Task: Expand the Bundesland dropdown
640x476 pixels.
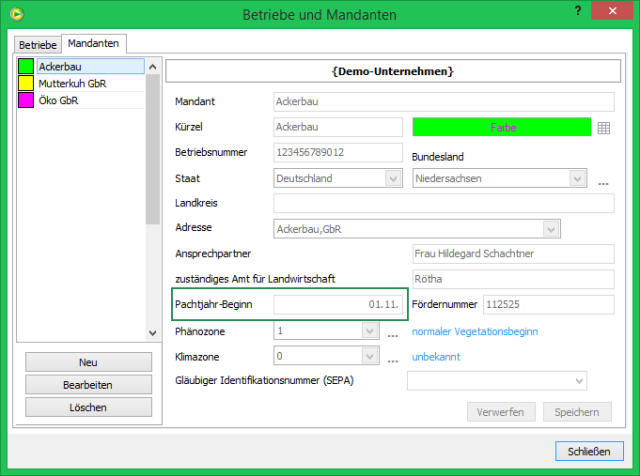Action: pyautogui.click(x=576, y=178)
